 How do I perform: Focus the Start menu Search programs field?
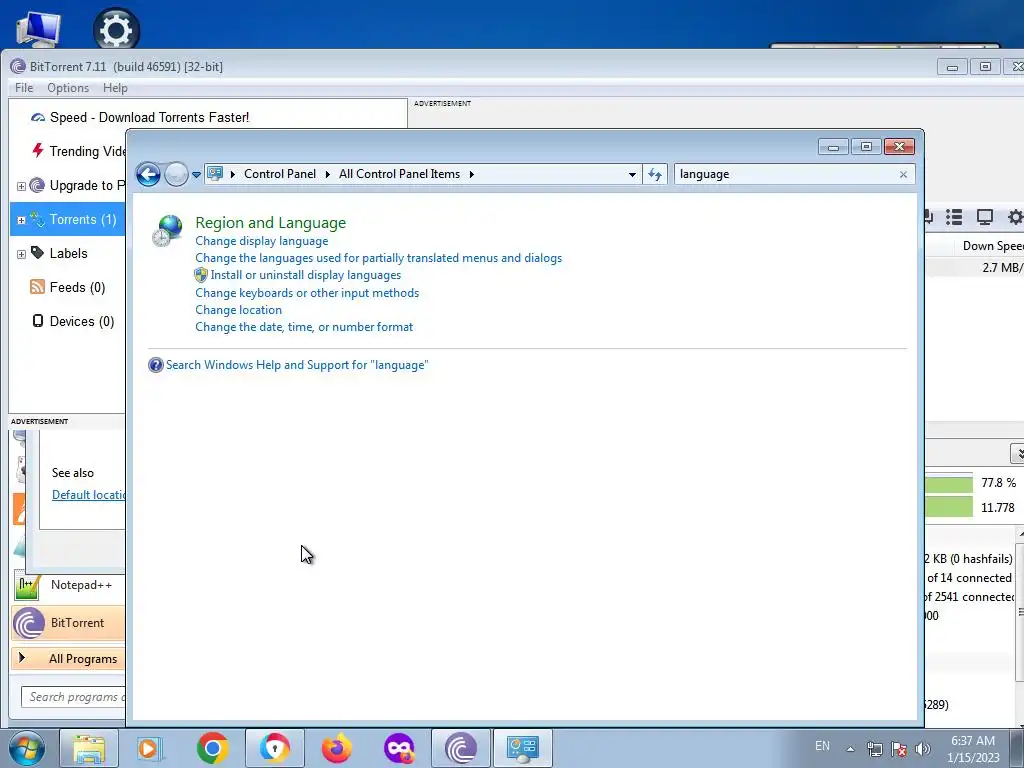point(73,697)
